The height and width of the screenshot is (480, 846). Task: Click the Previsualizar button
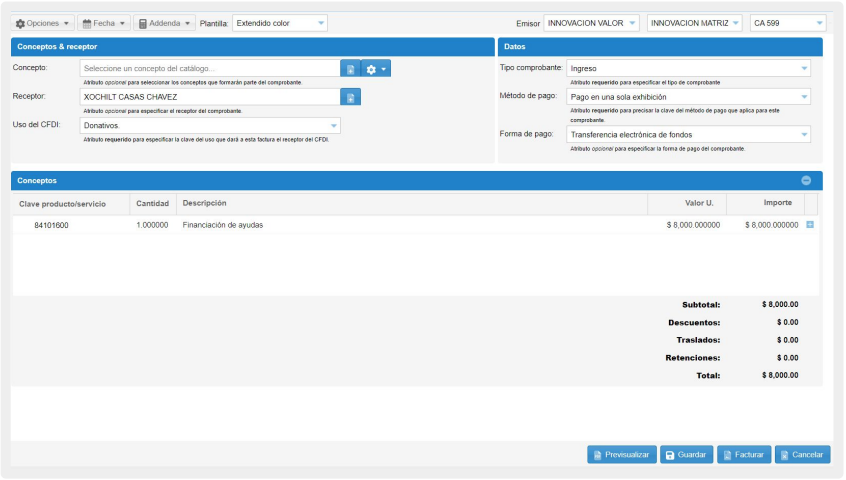point(622,455)
